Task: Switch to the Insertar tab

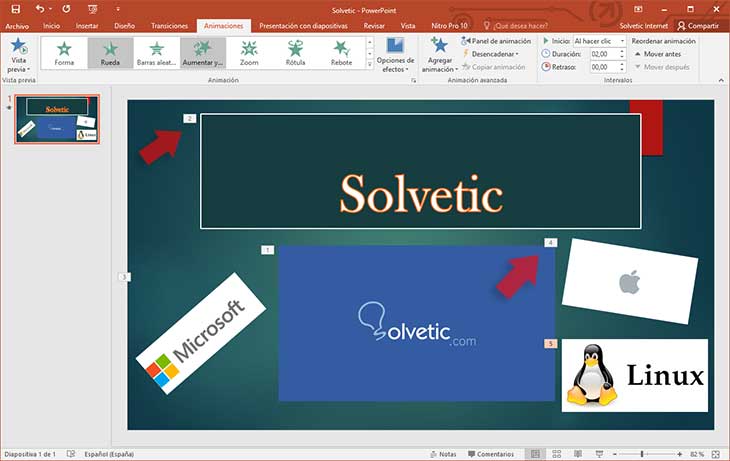Action: point(87,26)
